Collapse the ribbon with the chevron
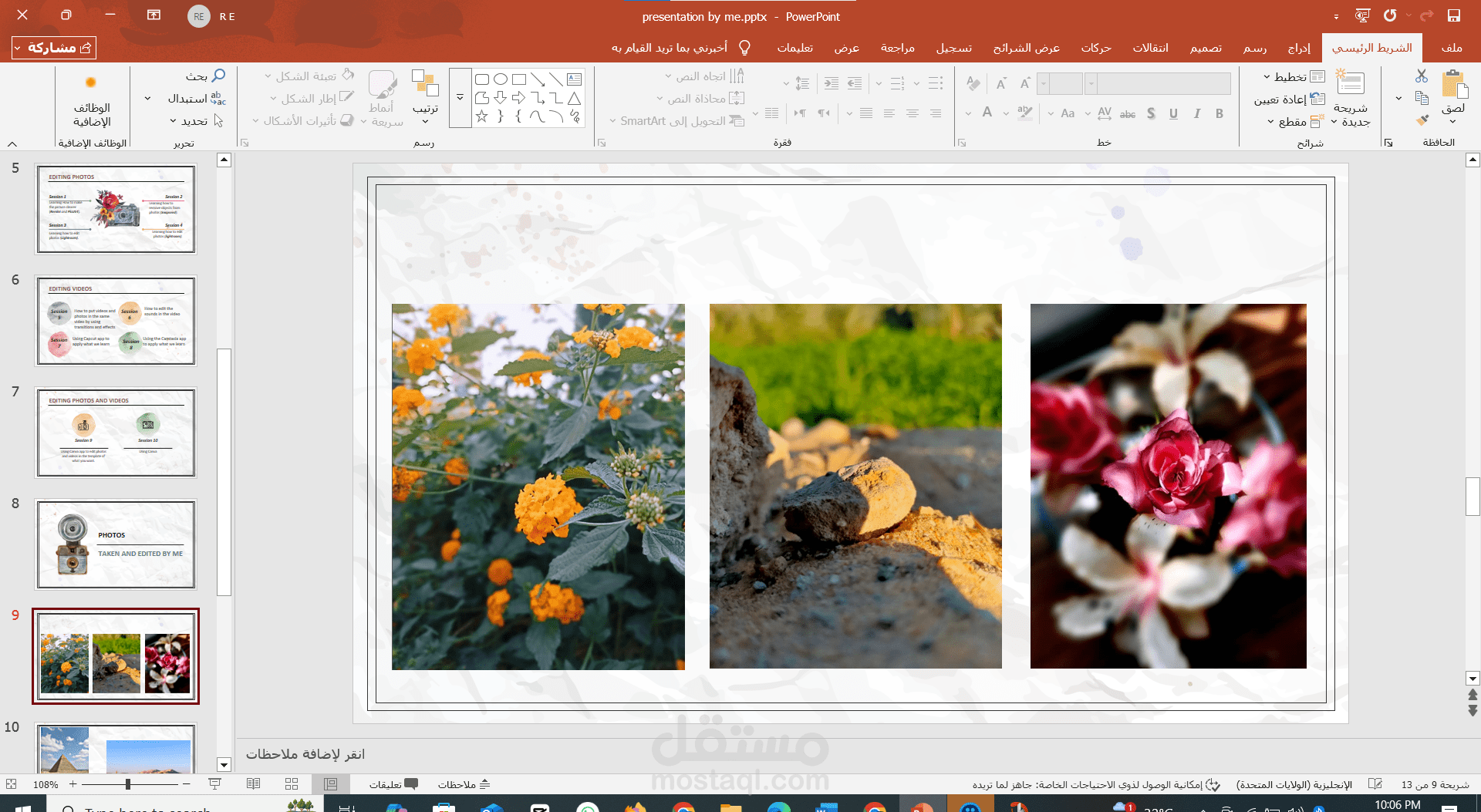Screen dimensions: 1481x812 tap(12, 143)
